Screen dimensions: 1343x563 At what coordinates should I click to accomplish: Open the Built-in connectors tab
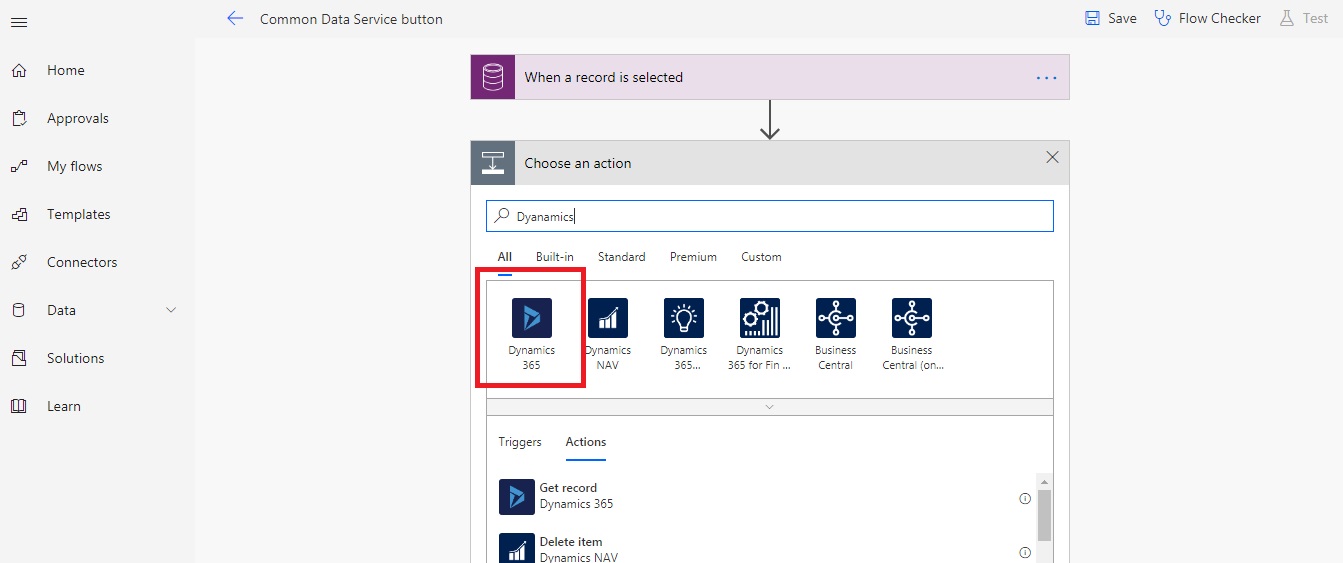(555, 257)
